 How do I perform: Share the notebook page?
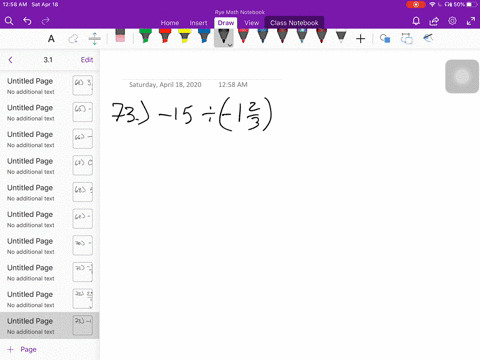(x=434, y=21)
